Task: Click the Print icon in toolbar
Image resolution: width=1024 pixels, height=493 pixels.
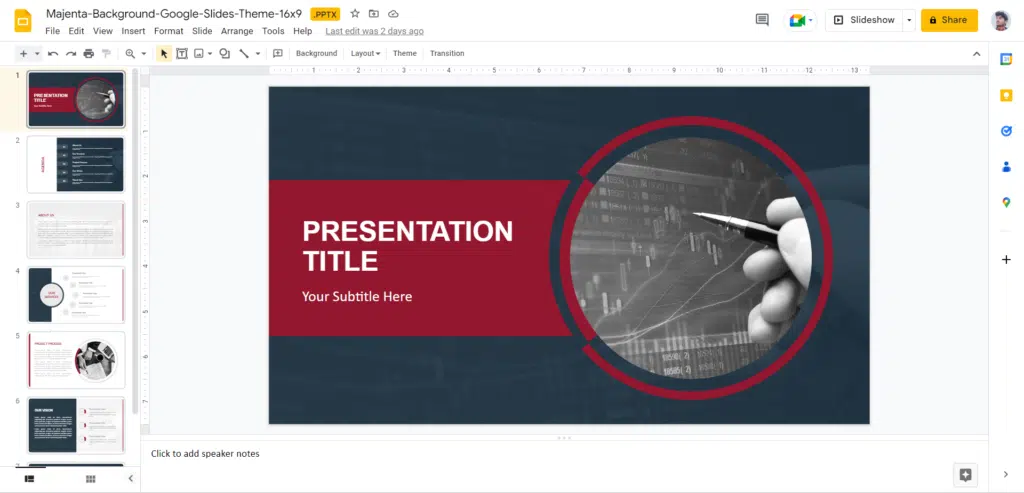Action: (x=89, y=53)
